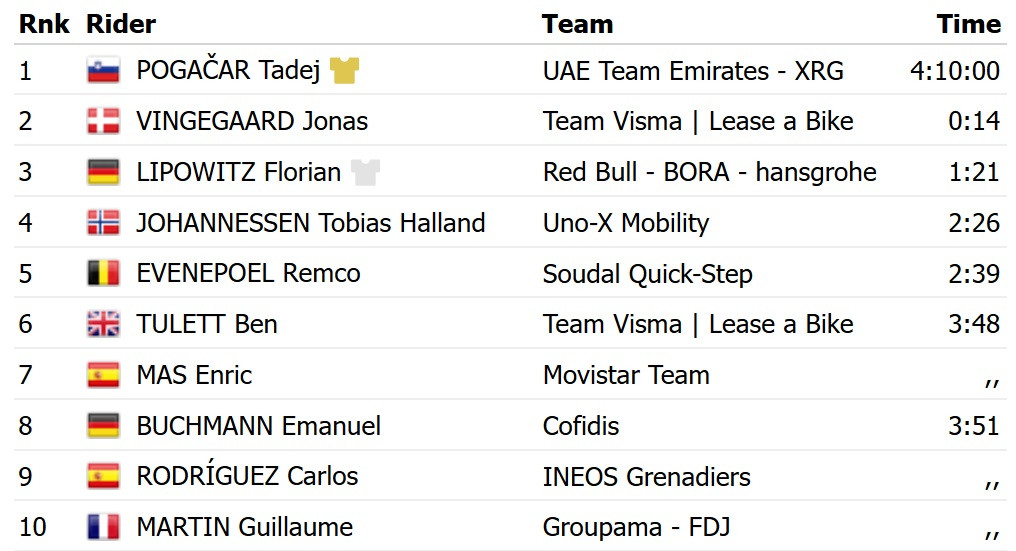Open Red Bull - BORA - hansgrohe team page
This screenshot has height=551, width=1016.
[x=710, y=172]
